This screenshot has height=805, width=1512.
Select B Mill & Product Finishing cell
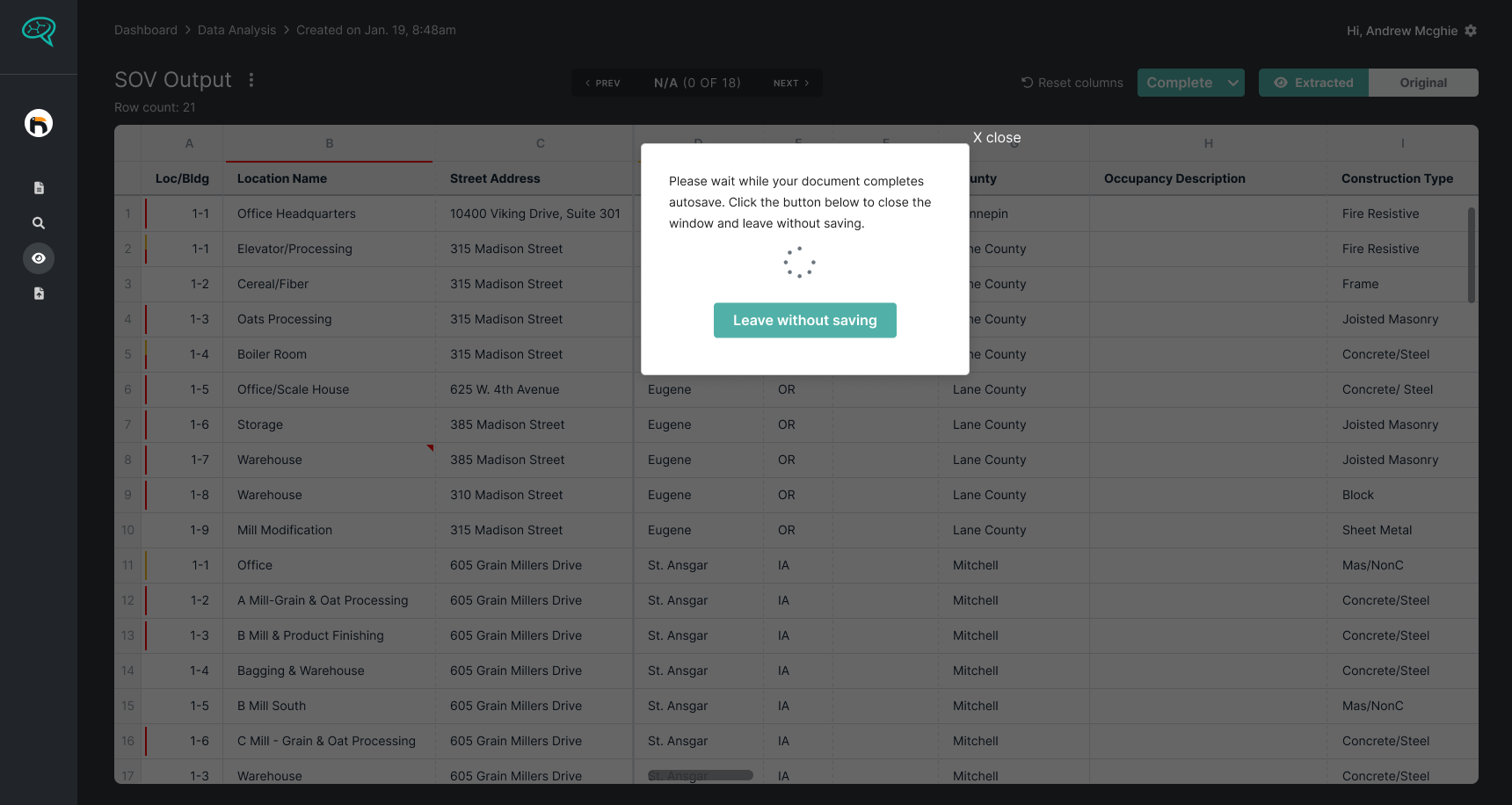[x=330, y=635]
